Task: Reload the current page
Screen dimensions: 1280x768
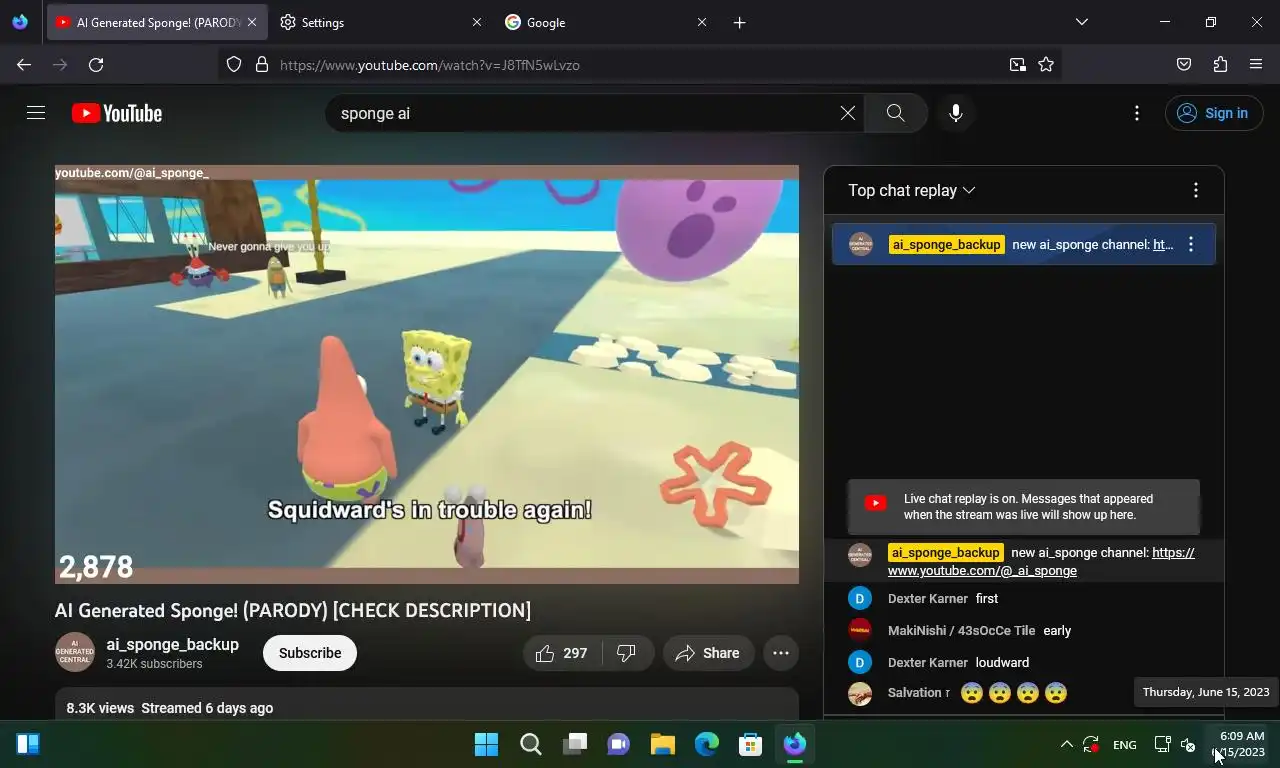Action: point(96,65)
